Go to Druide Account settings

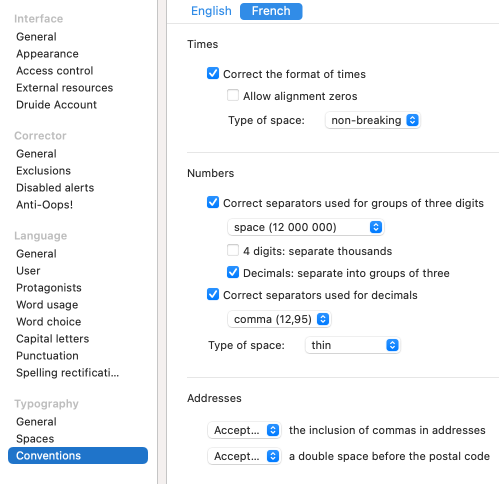56,105
